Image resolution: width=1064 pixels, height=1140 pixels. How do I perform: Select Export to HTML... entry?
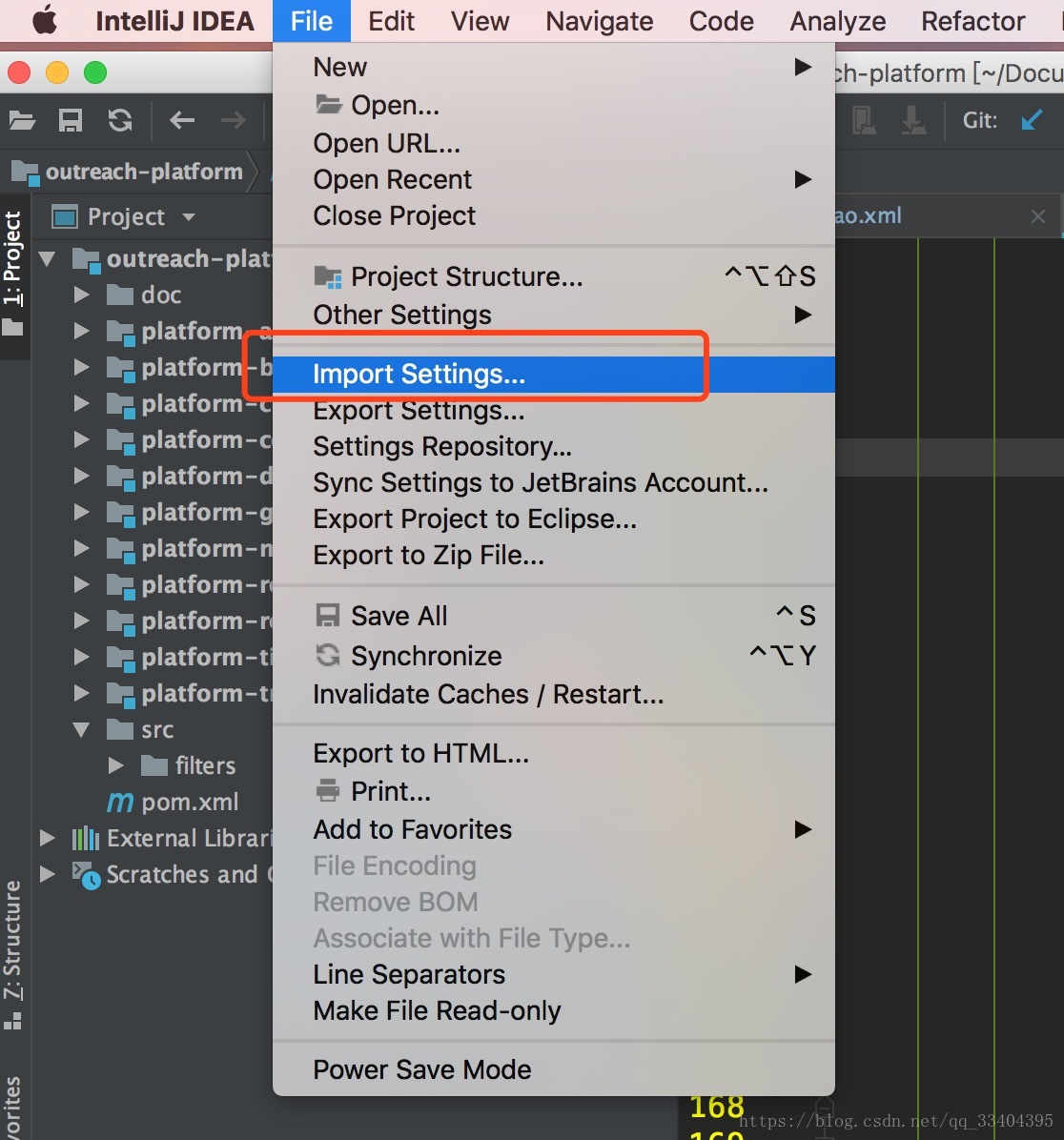[554, 754]
